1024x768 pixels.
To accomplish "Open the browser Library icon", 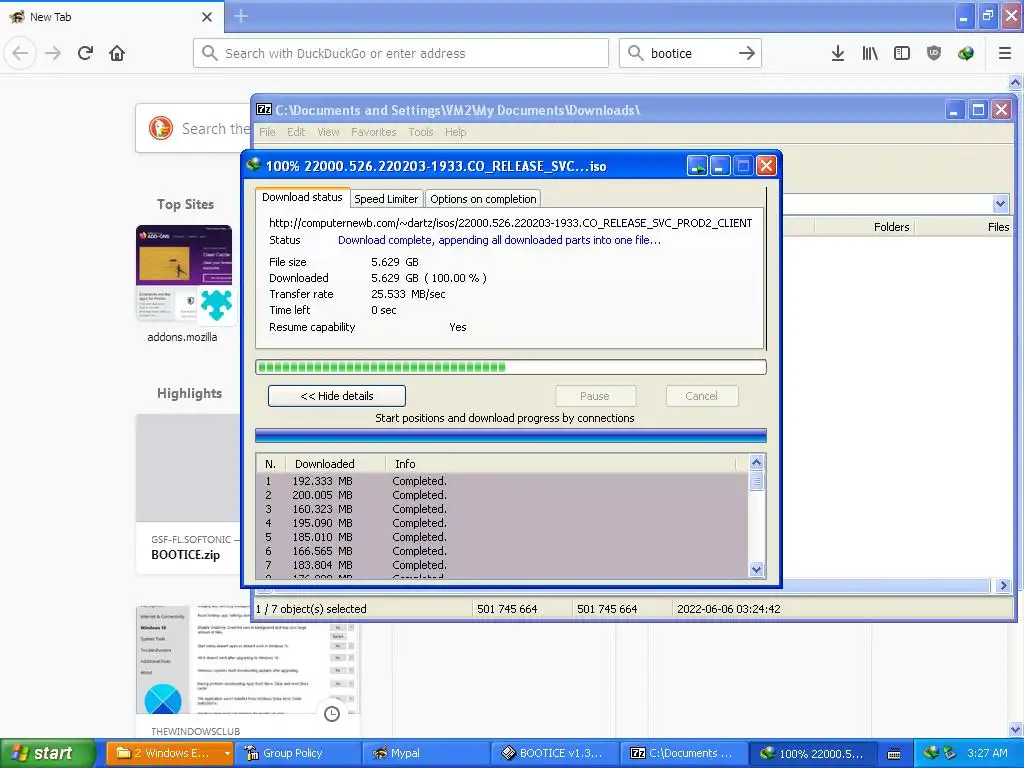I will click(870, 54).
